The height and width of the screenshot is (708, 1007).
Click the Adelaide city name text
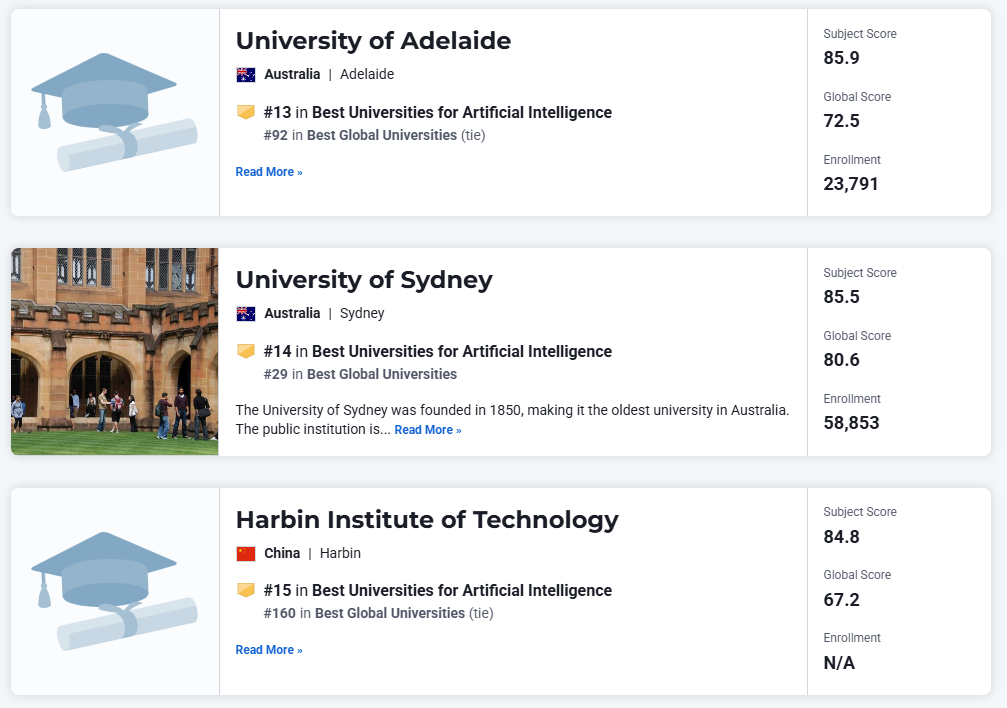pyautogui.click(x=367, y=74)
